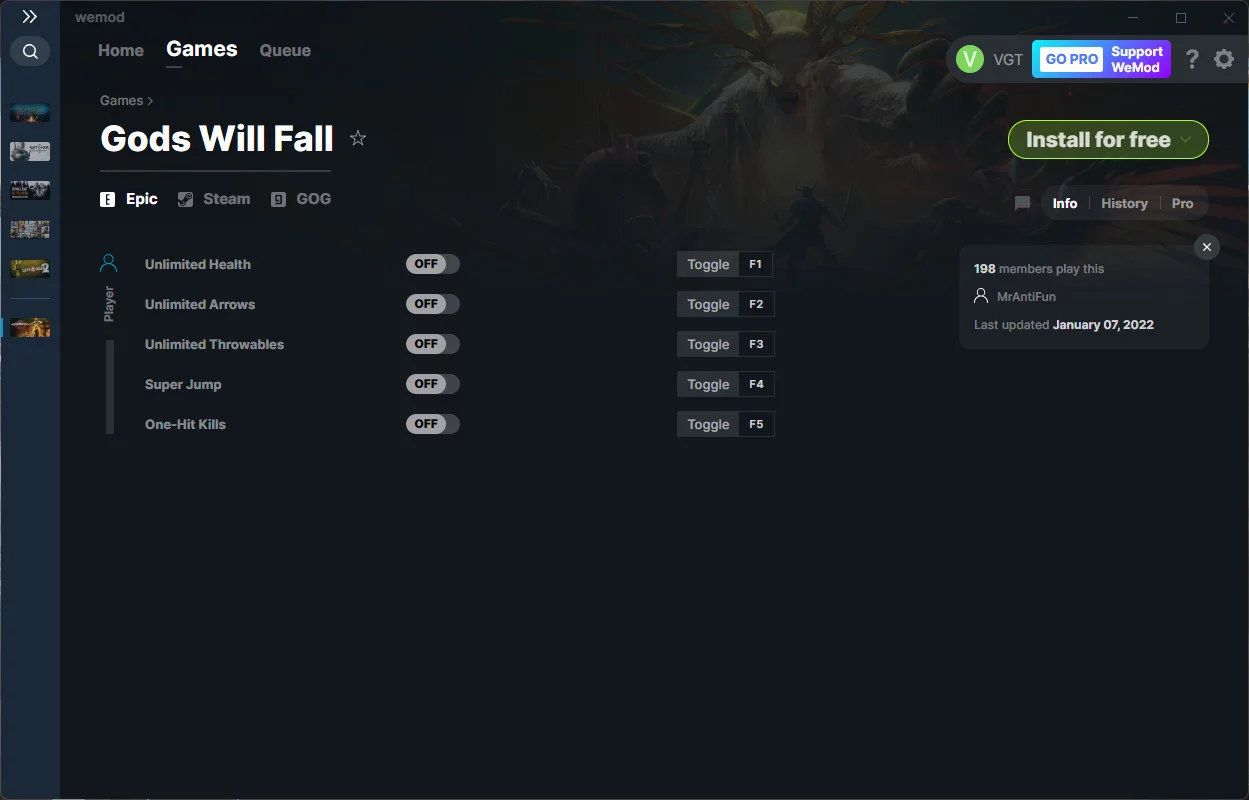Image resolution: width=1249 pixels, height=800 pixels.
Task: Click the GO PRO Support WeMod button
Action: (x=1101, y=59)
